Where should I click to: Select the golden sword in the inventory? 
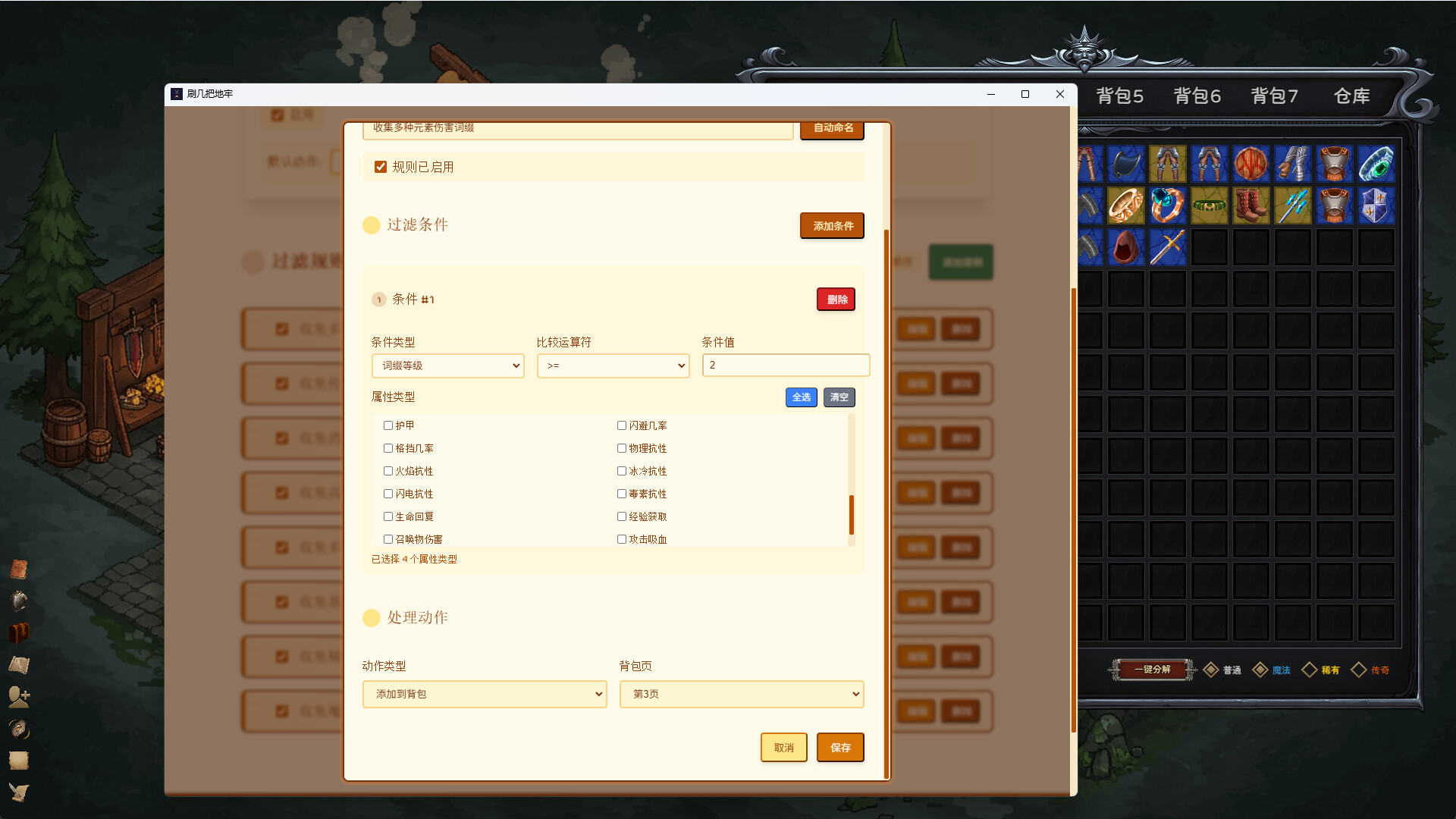[x=1168, y=247]
